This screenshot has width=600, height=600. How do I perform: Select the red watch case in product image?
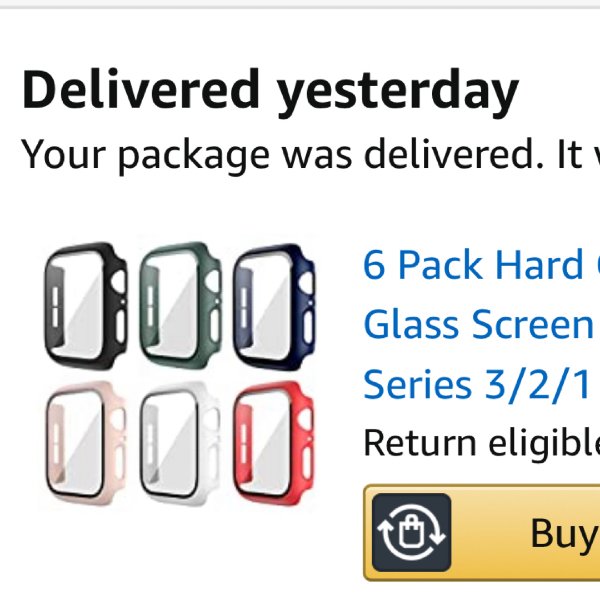click(x=274, y=444)
